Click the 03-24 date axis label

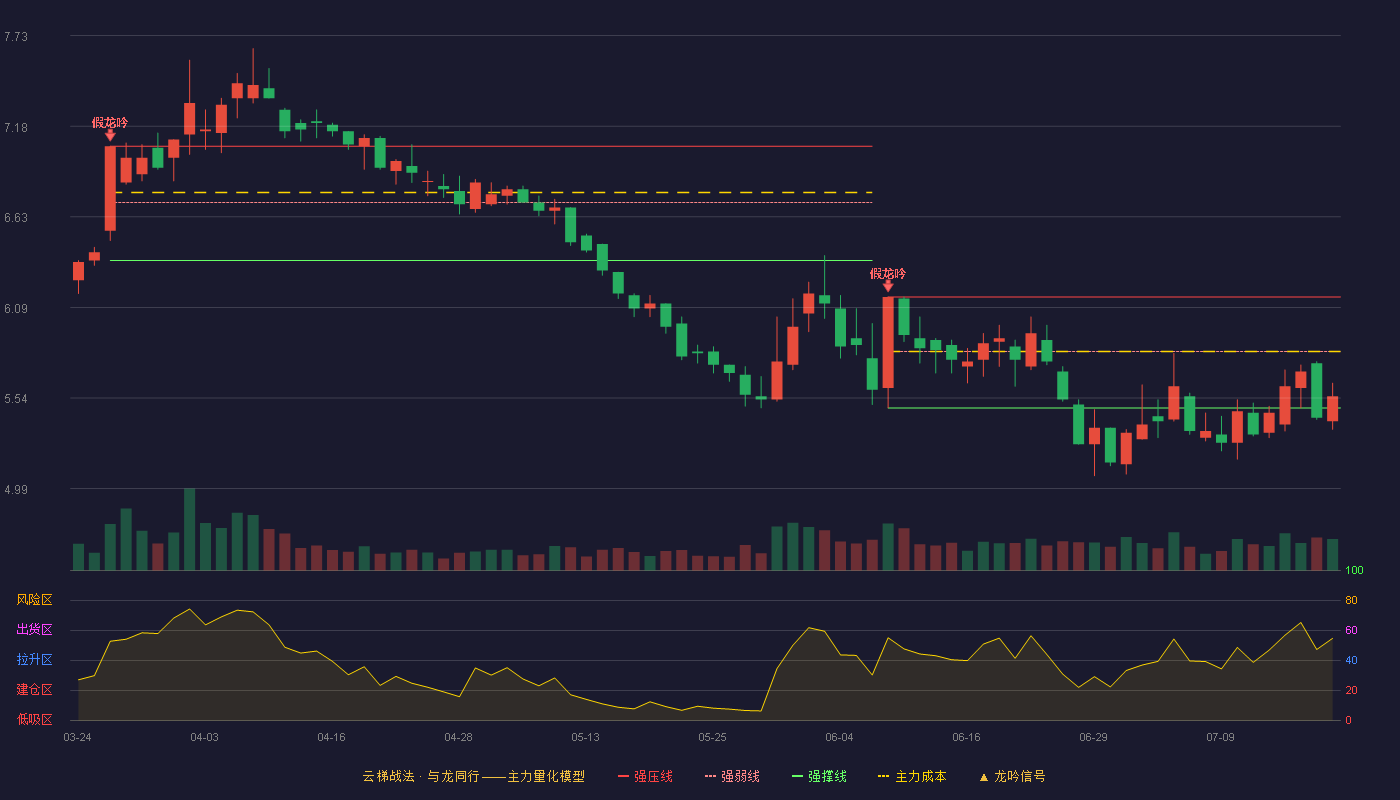click(x=77, y=737)
